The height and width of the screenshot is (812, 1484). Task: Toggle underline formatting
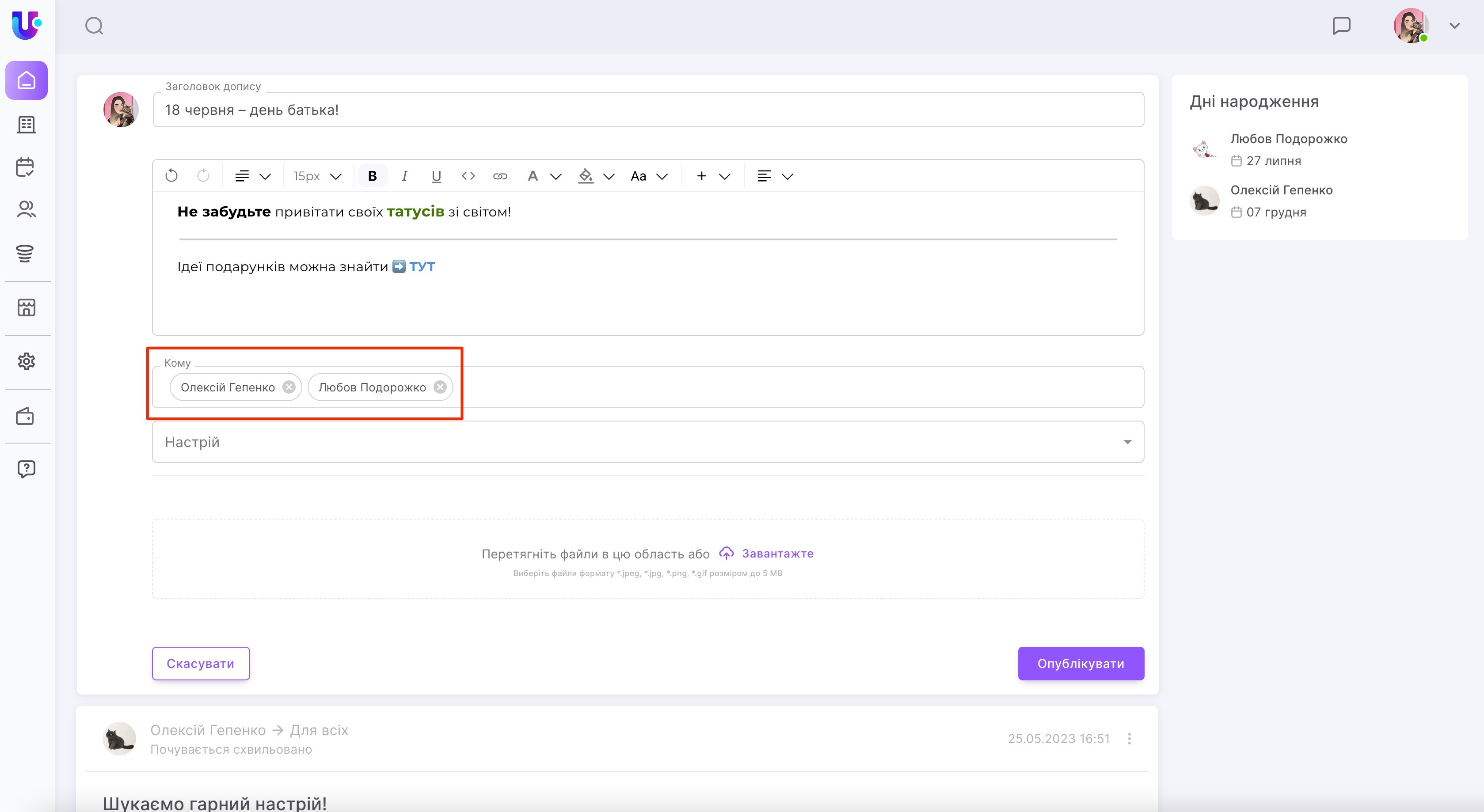click(436, 176)
